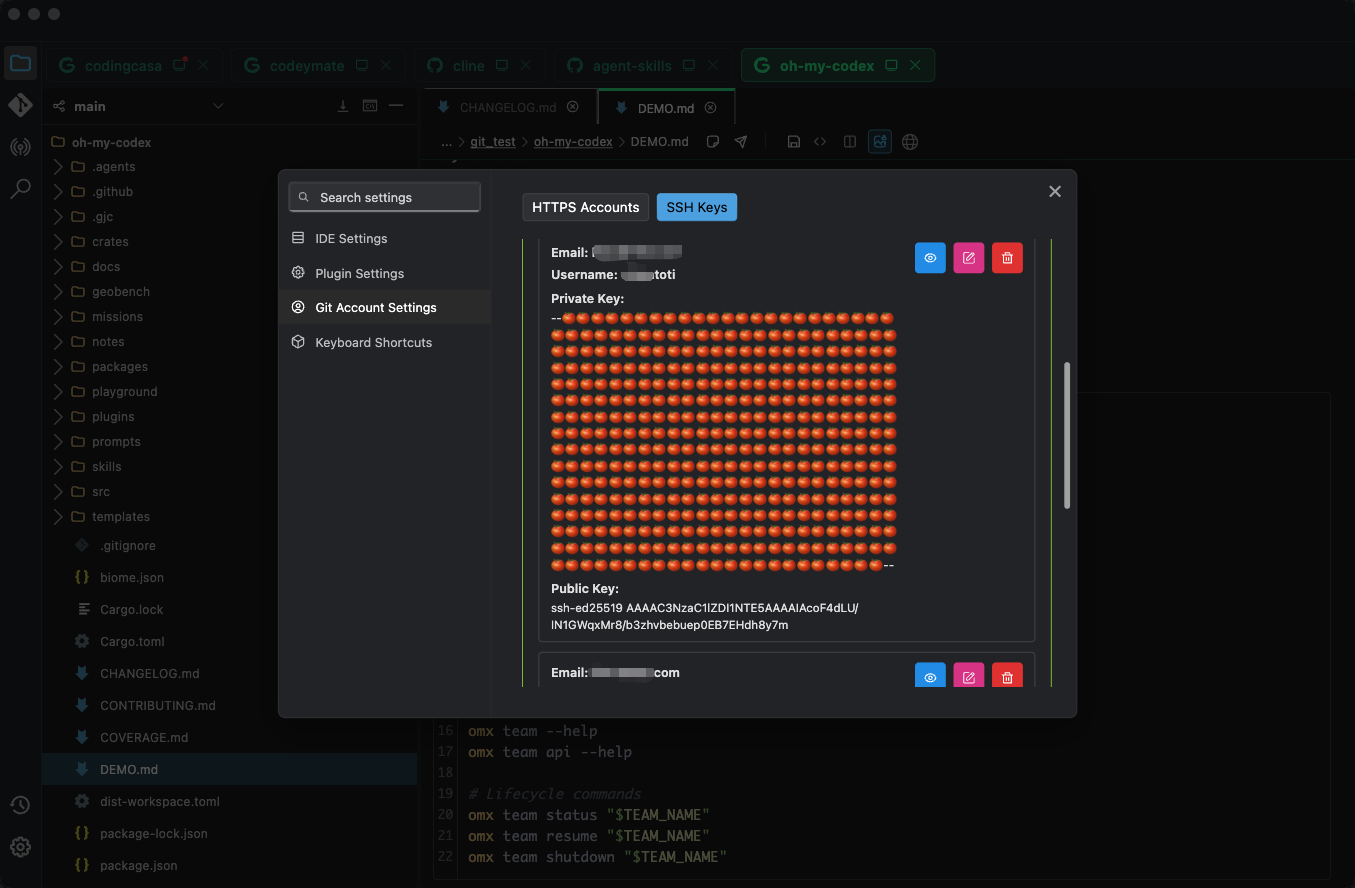Click the oh-my-codex breadcrumb link
The height and width of the screenshot is (888, 1355).
point(573,142)
